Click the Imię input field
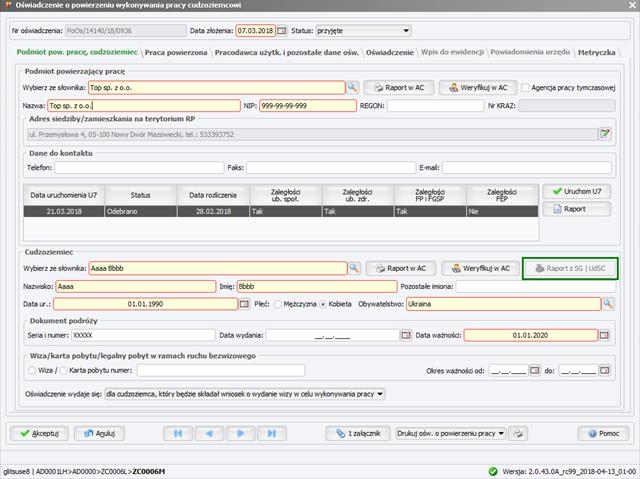640x479 pixels. [317, 286]
